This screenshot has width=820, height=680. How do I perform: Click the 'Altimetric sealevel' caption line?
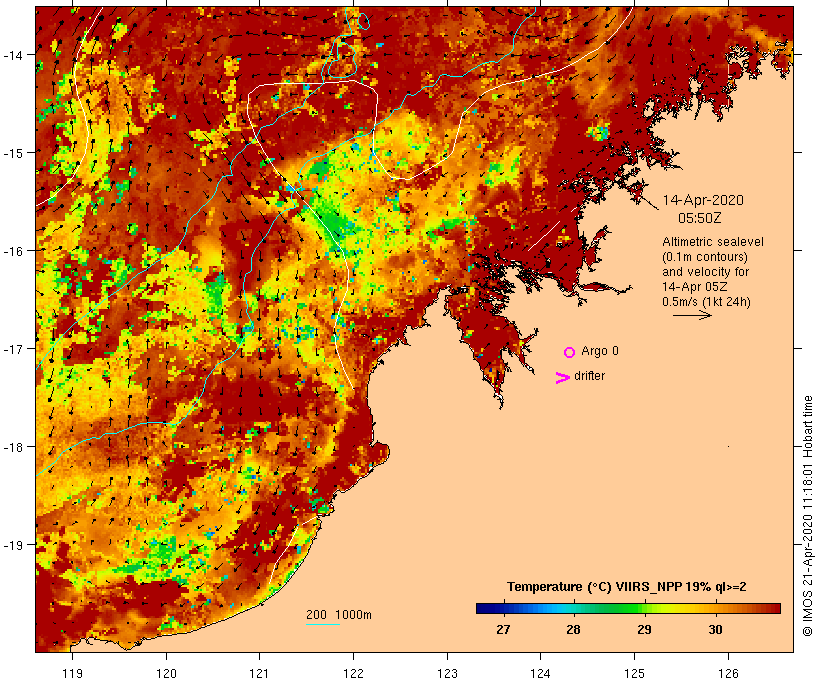[713, 242]
